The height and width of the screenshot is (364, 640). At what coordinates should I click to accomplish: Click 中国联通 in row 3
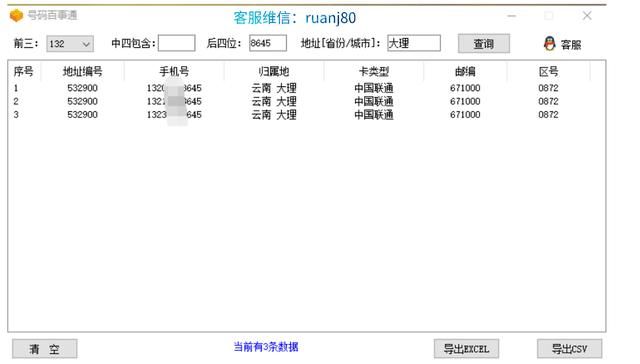(x=374, y=115)
